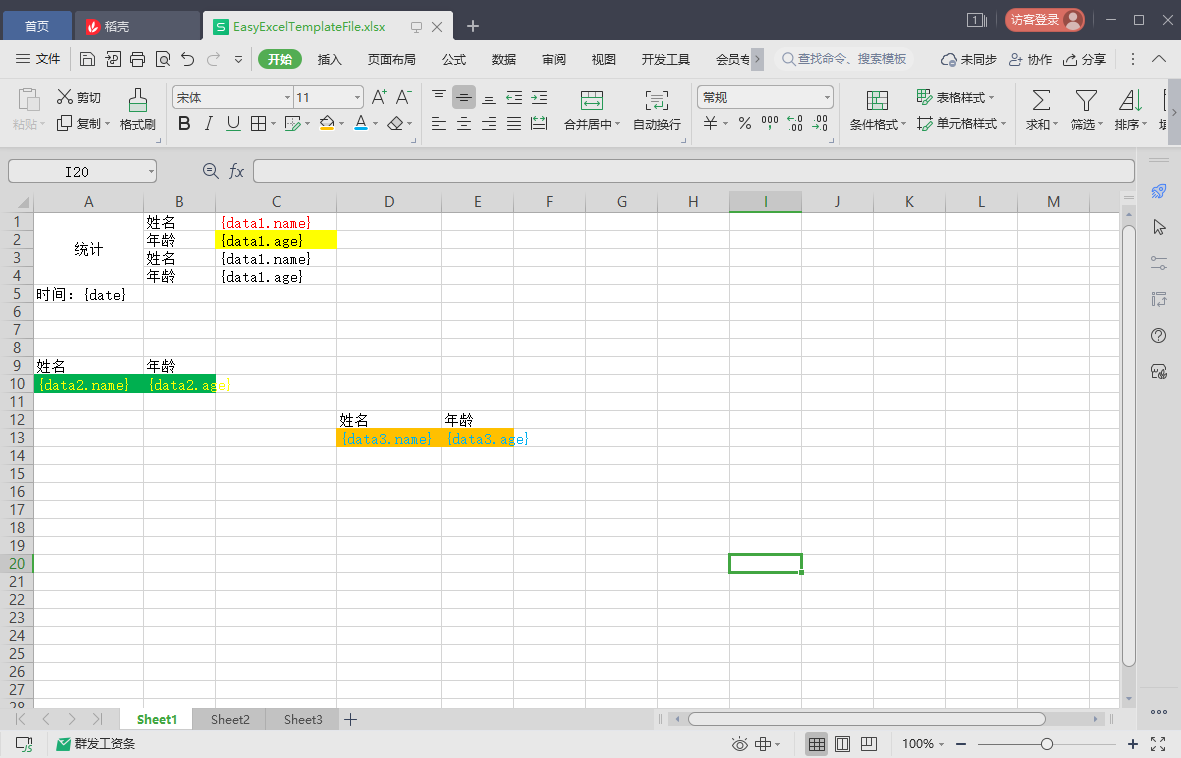
Task: Select the font color swatch
Action: pyautogui.click(x=361, y=122)
